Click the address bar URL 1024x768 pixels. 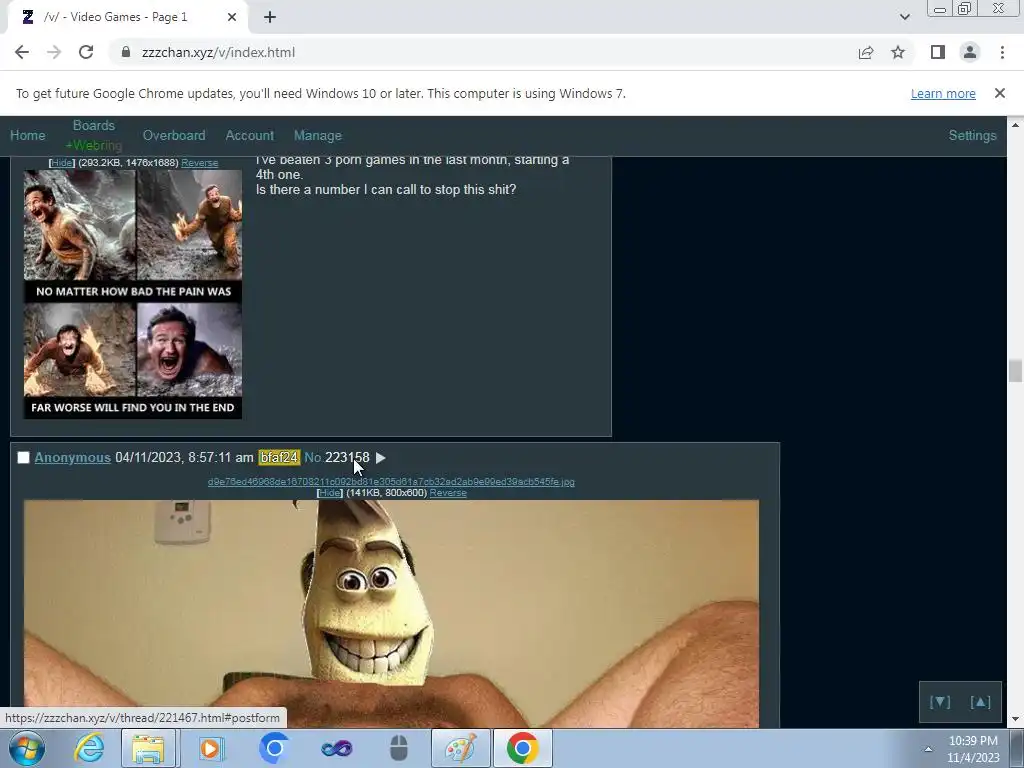(x=218, y=52)
